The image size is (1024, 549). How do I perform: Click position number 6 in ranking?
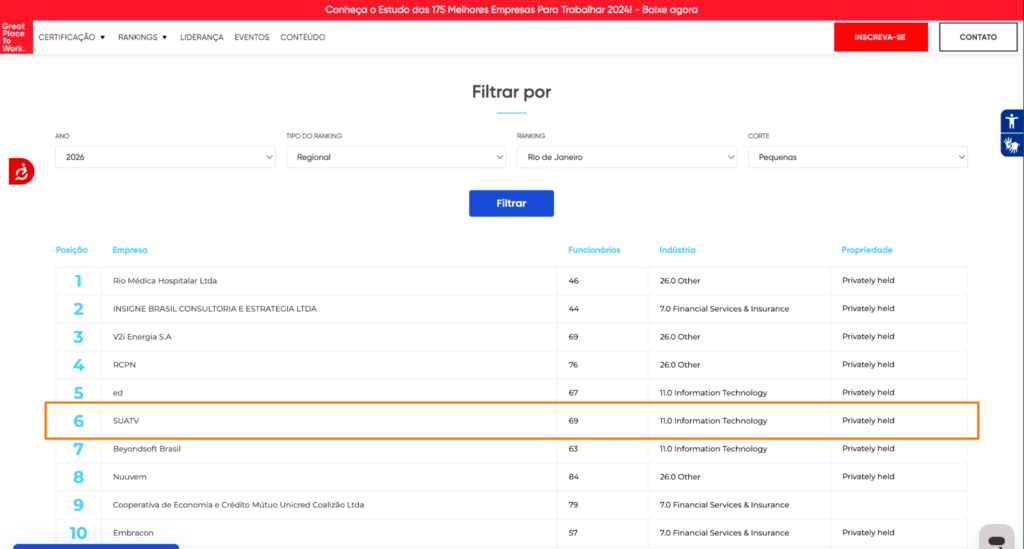(x=78, y=421)
